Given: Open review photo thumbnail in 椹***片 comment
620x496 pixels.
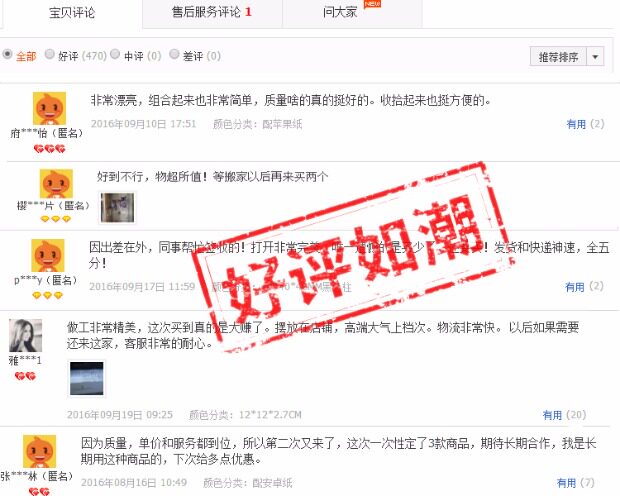Looking at the screenshot, I should tap(117, 208).
